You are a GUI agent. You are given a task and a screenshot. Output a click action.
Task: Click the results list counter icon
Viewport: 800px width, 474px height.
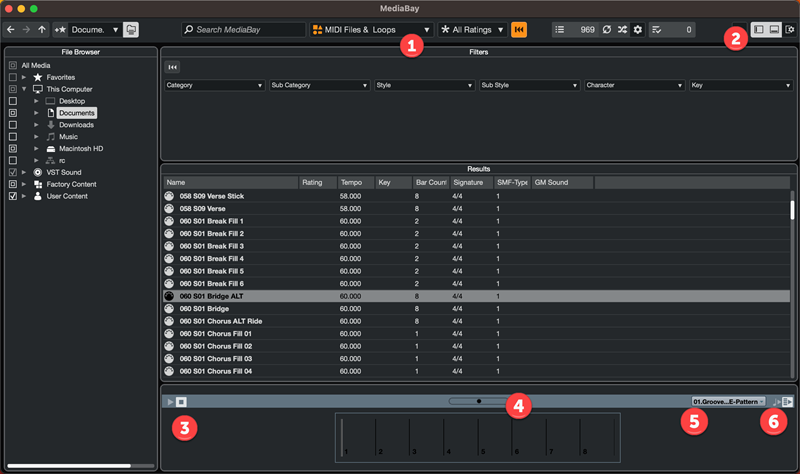[x=560, y=30]
